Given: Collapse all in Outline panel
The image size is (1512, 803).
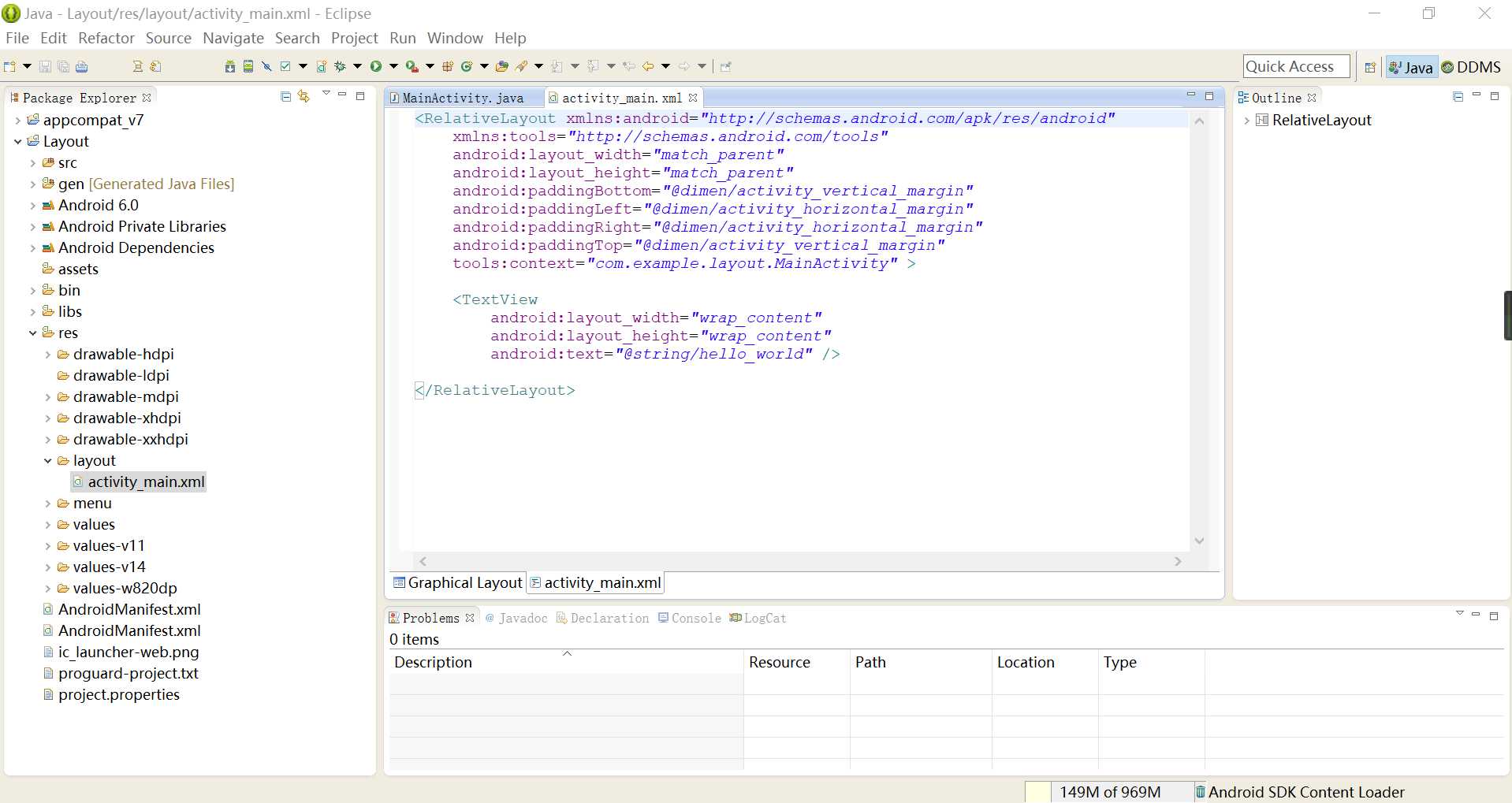Looking at the screenshot, I should (x=1458, y=96).
